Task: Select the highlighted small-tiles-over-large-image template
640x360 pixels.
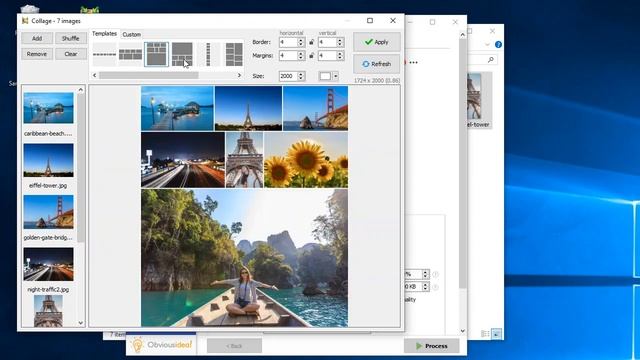Action: (156, 54)
